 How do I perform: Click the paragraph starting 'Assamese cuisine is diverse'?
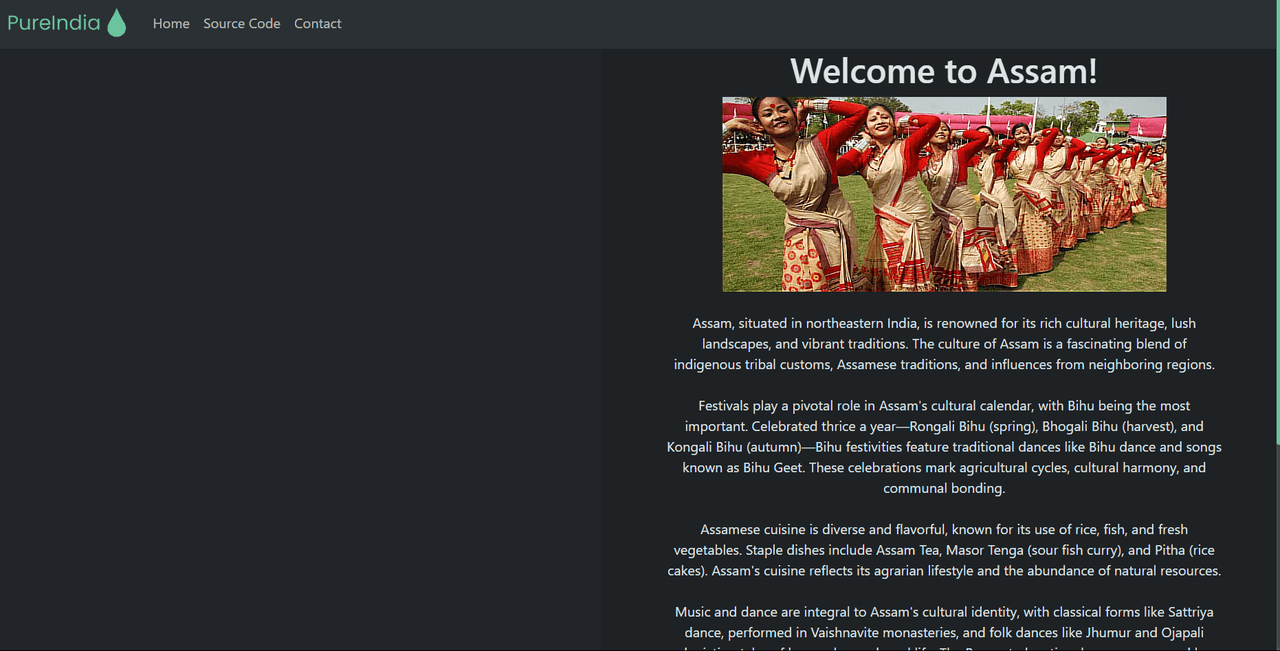coord(943,550)
